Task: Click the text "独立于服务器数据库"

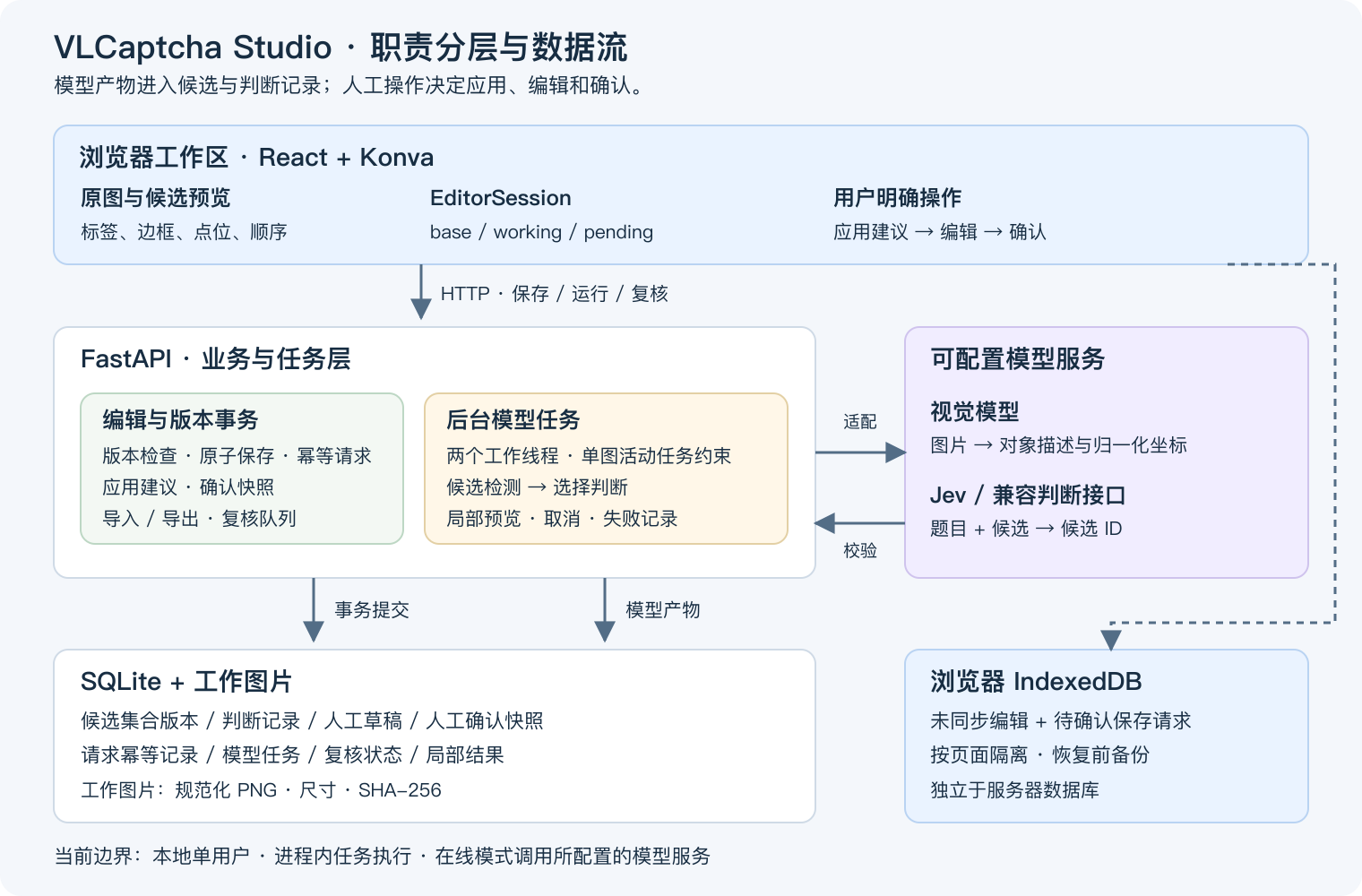Action: pyautogui.click(x=1014, y=790)
